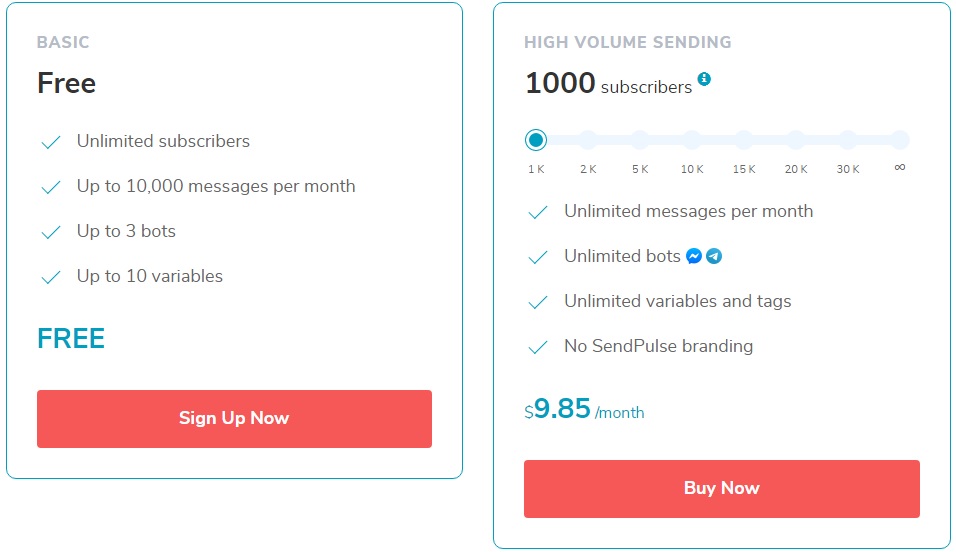956x552 pixels.
Task: Click the checkmark beside Up to 3 bots
Action: pyautogui.click(x=51, y=232)
